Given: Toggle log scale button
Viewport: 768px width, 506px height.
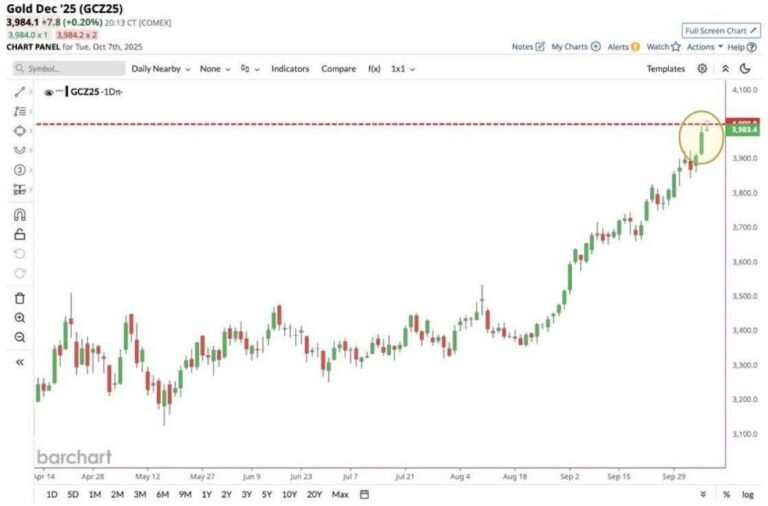Looking at the screenshot, I should [x=747, y=495].
